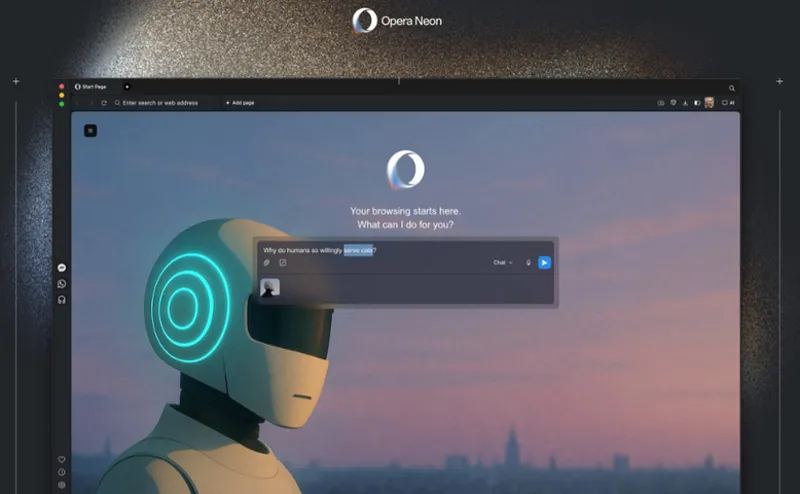Click the prompt text about serving cats

pos(320,250)
